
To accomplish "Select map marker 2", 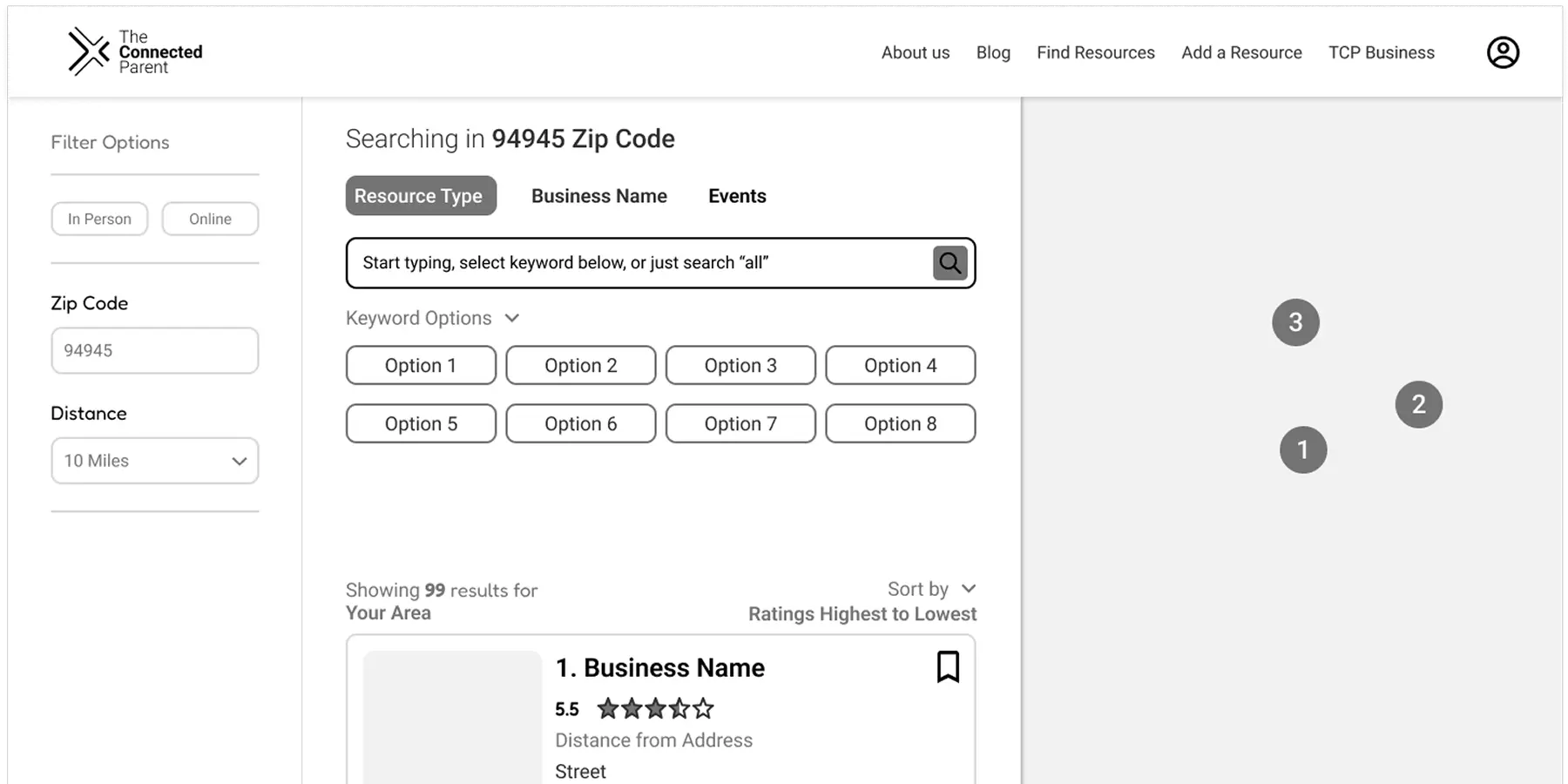I will pyautogui.click(x=1419, y=403).
